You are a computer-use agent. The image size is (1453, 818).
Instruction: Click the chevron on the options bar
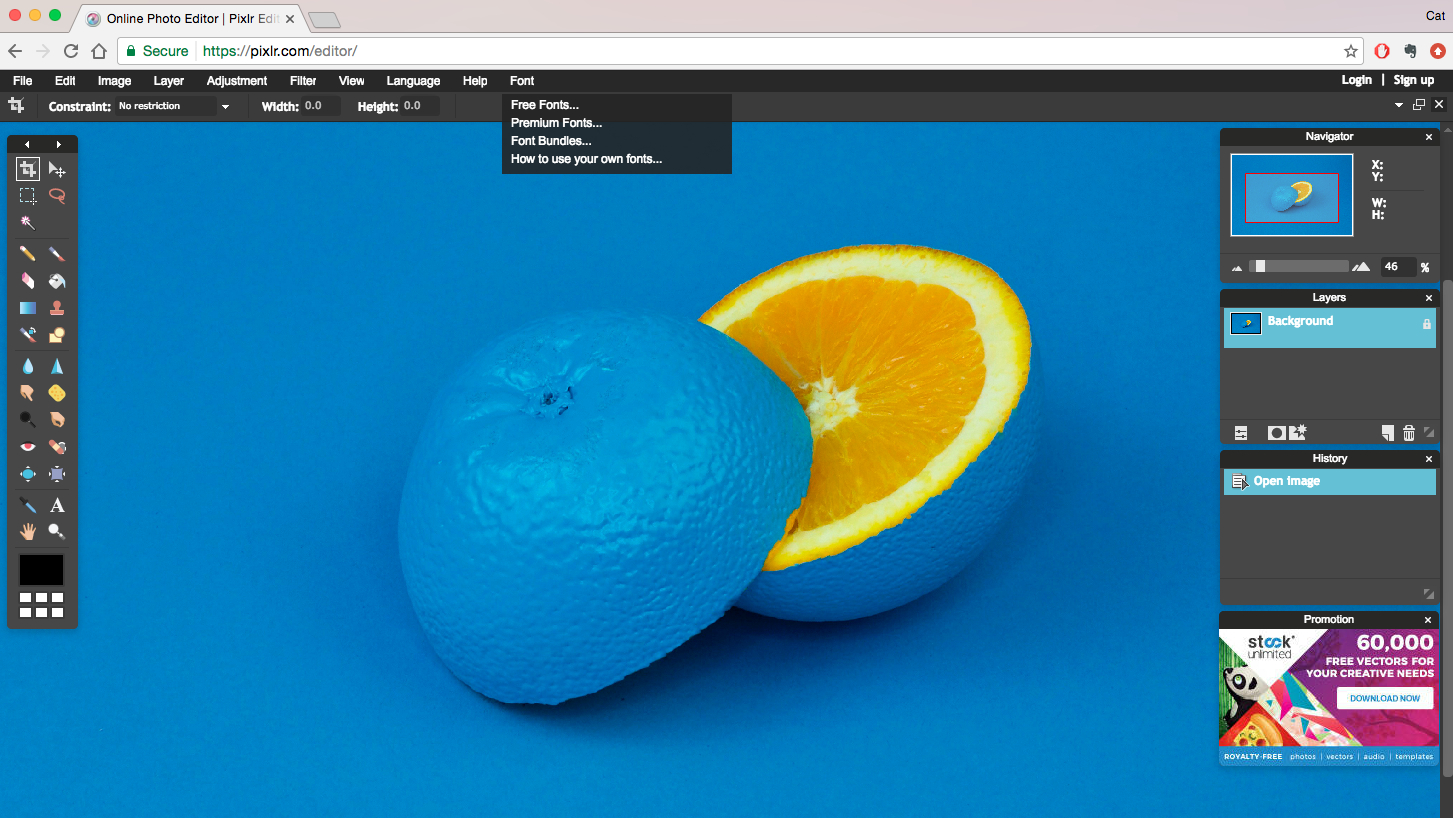click(x=1398, y=104)
